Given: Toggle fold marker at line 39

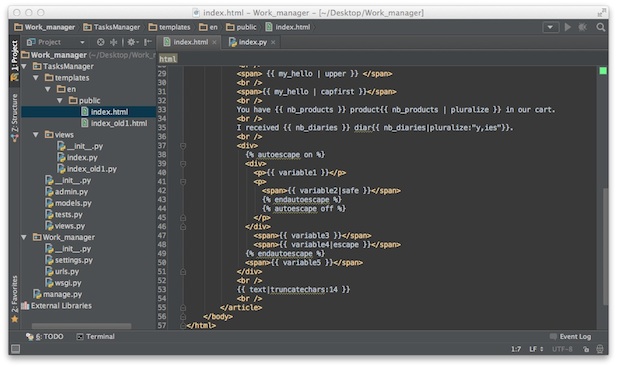Looking at the screenshot, I should click(183, 164).
